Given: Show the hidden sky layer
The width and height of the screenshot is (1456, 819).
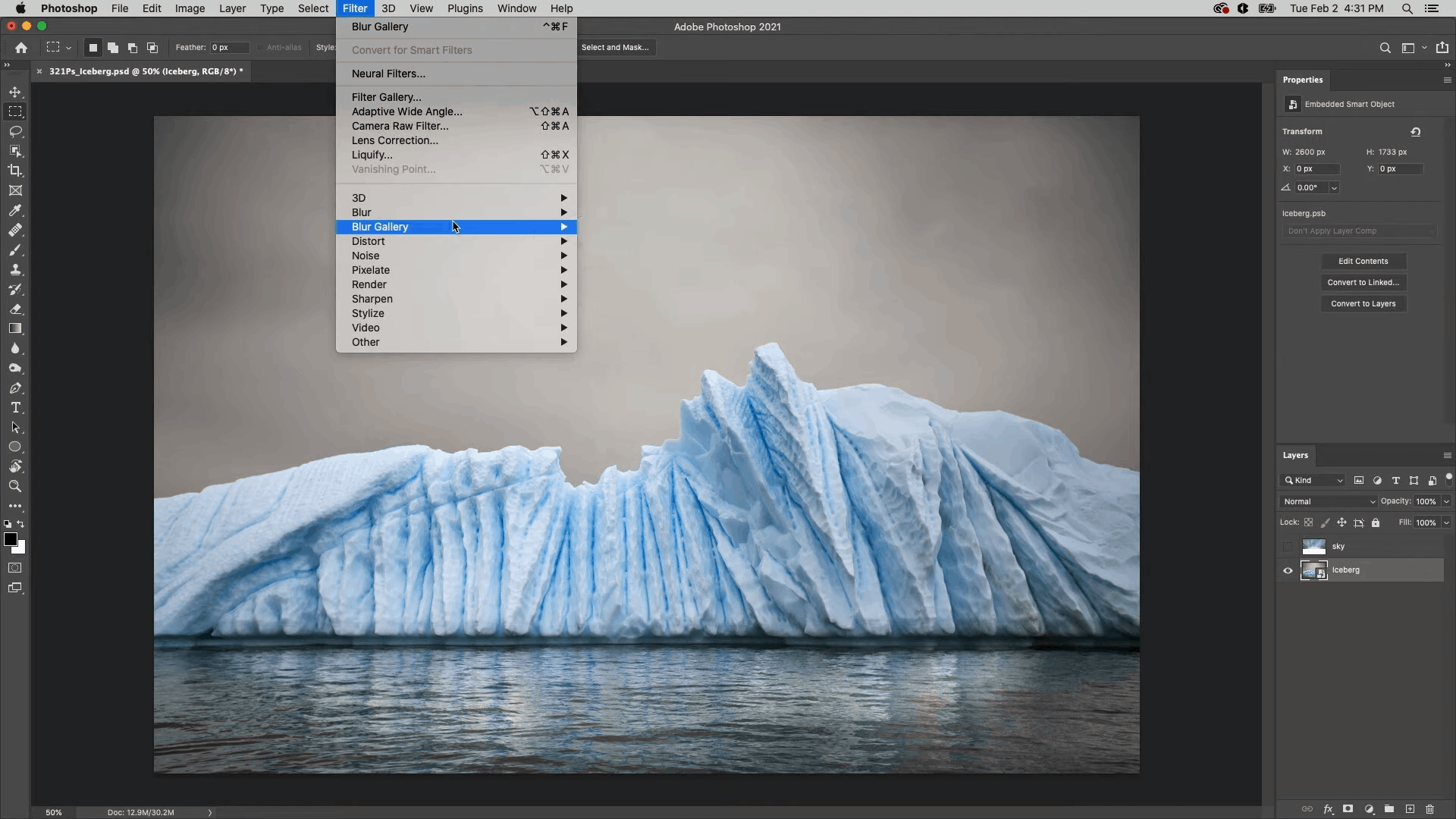Looking at the screenshot, I should pyautogui.click(x=1288, y=547).
